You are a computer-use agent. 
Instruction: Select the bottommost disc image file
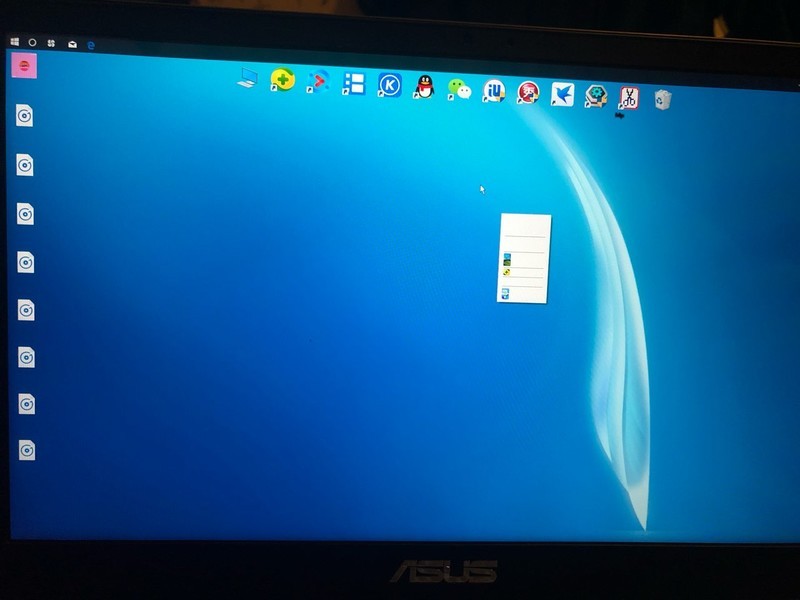(x=27, y=450)
